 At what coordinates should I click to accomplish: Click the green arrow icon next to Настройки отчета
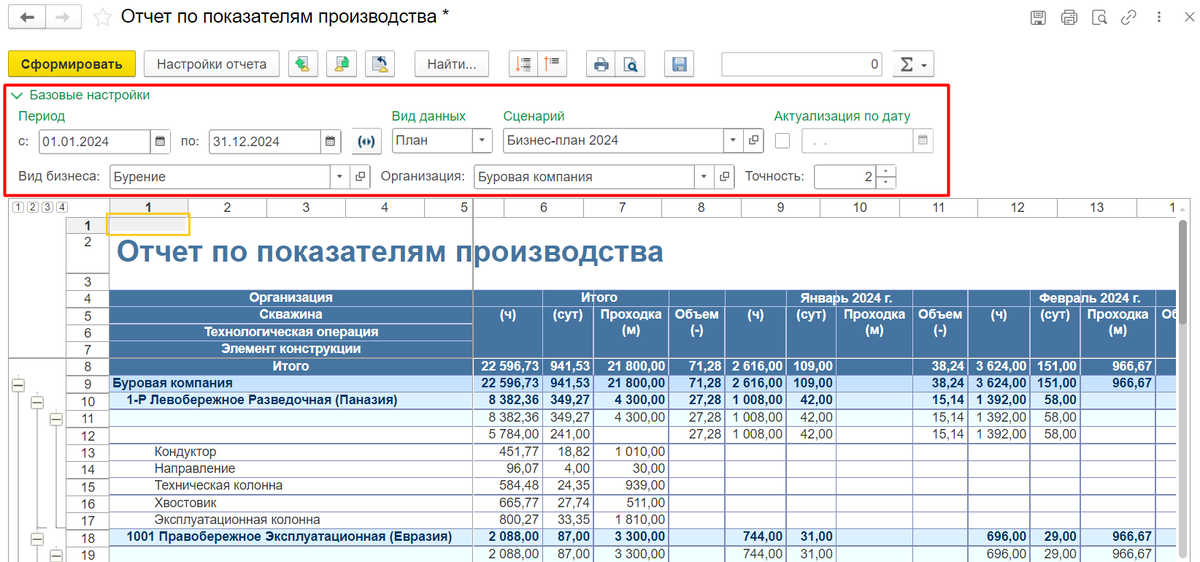tap(304, 64)
